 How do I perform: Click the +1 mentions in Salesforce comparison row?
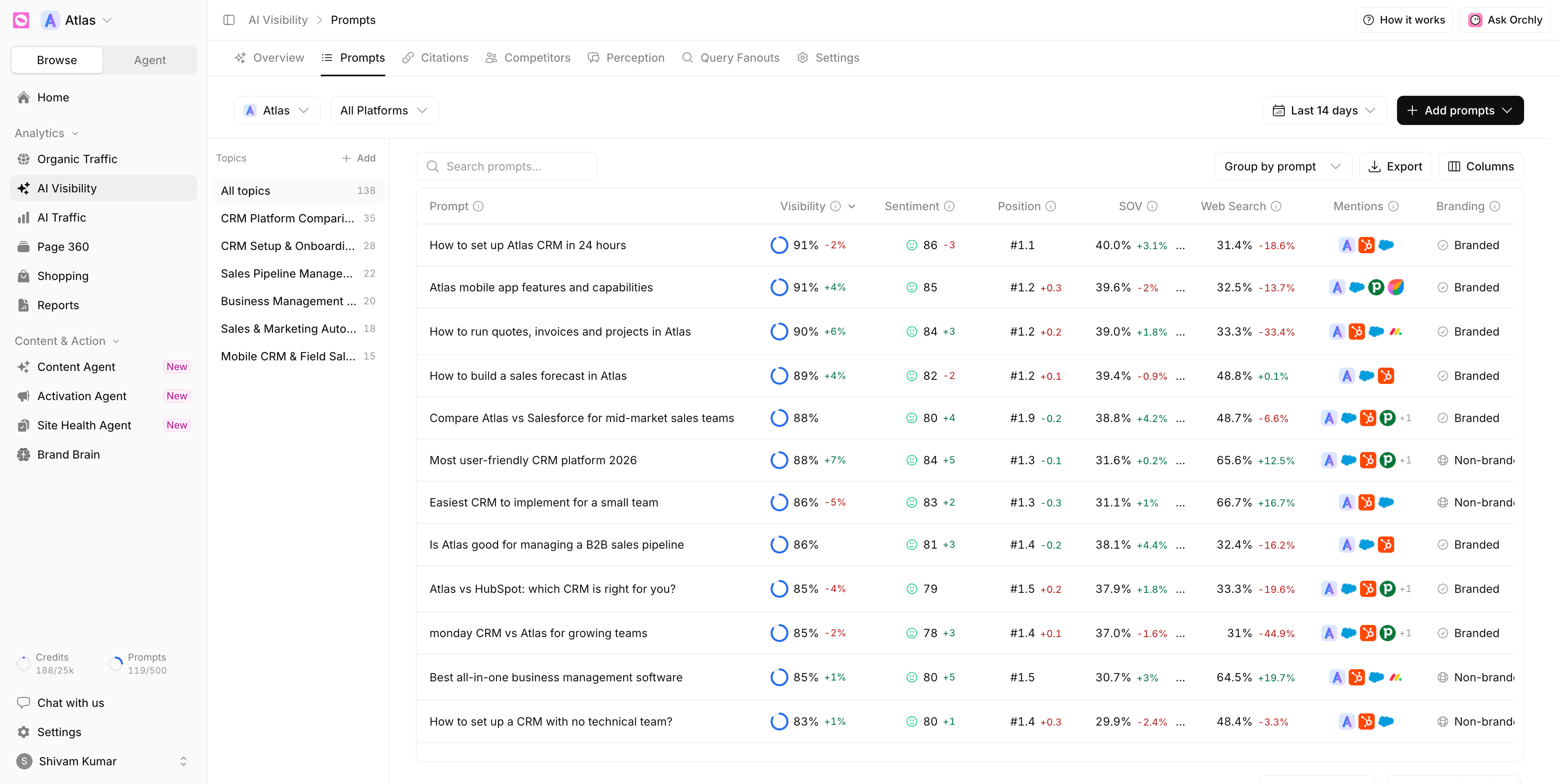tap(1405, 418)
